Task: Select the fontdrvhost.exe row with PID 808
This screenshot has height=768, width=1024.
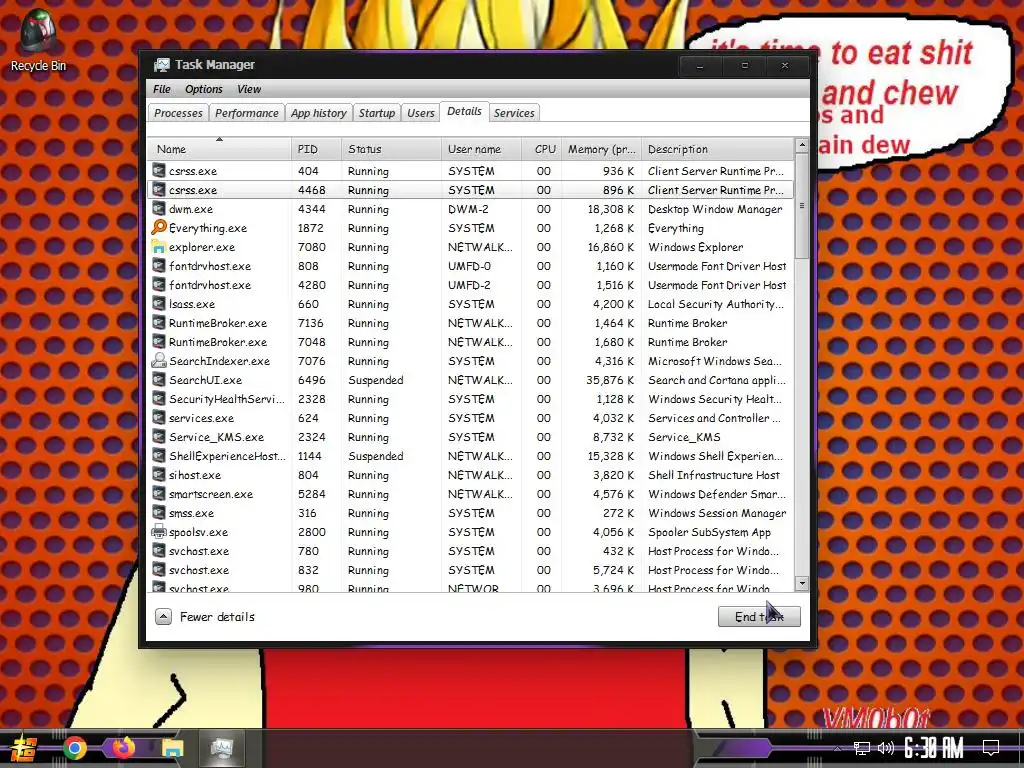Action: [x=470, y=266]
